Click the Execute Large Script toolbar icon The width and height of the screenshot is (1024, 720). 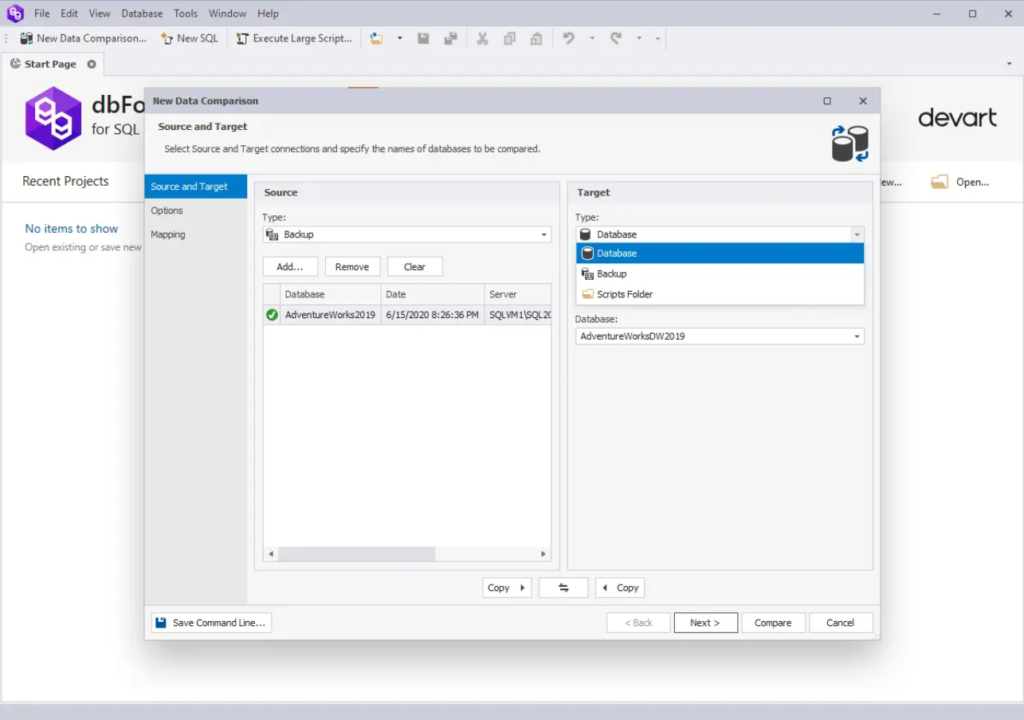click(241, 38)
